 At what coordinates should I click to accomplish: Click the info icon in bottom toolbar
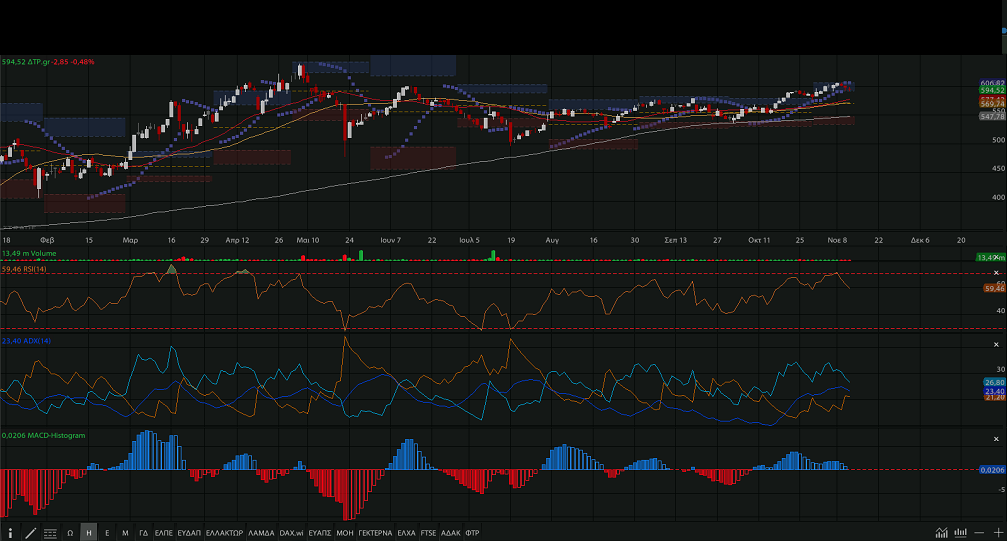(12, 533)
